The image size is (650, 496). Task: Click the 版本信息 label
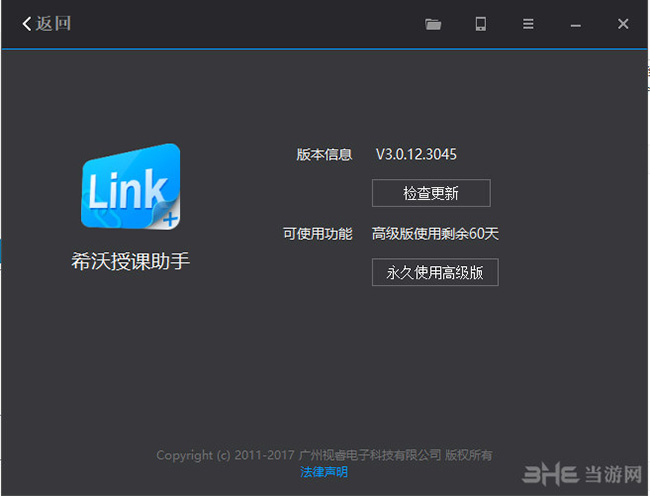pos(324,155)
